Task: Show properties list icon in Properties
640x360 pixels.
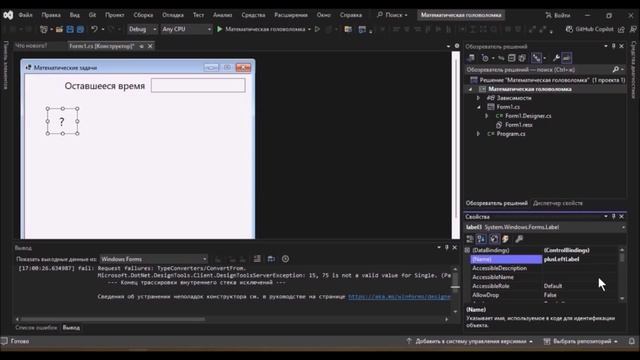Action: click(494, 239)
